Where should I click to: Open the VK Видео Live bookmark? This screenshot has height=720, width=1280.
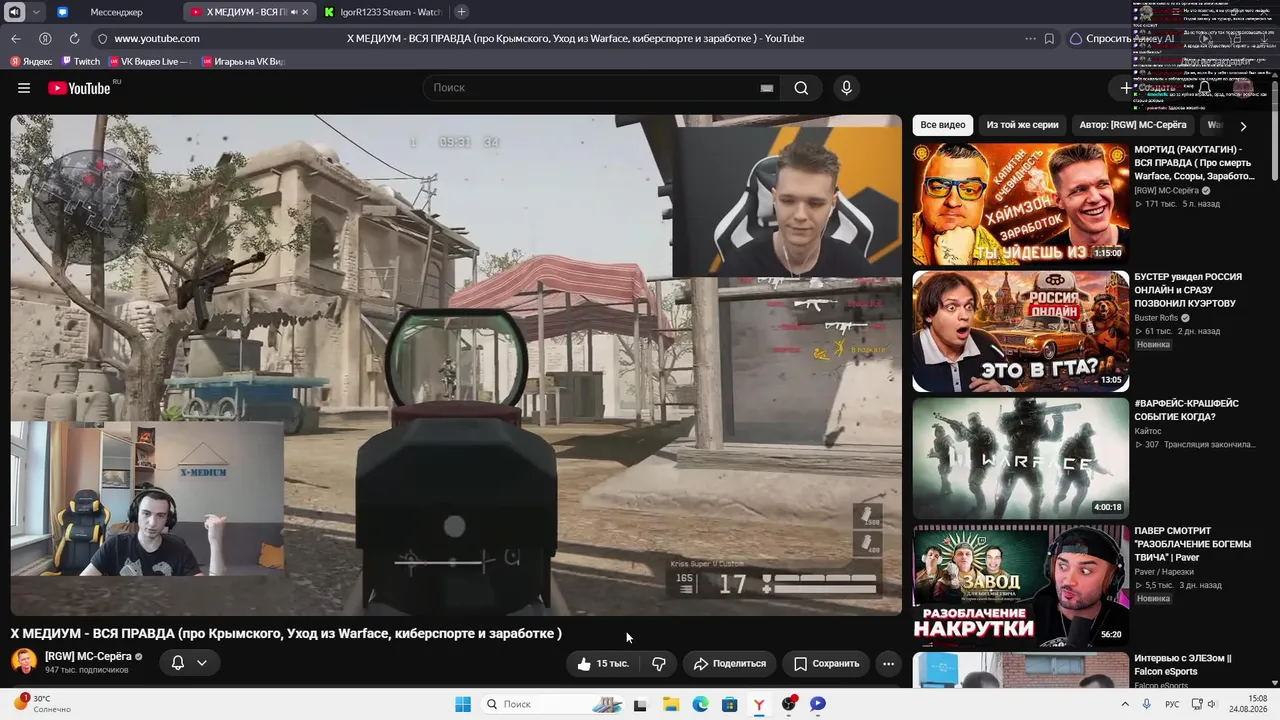pyautogui.click(x=149, y=62)
